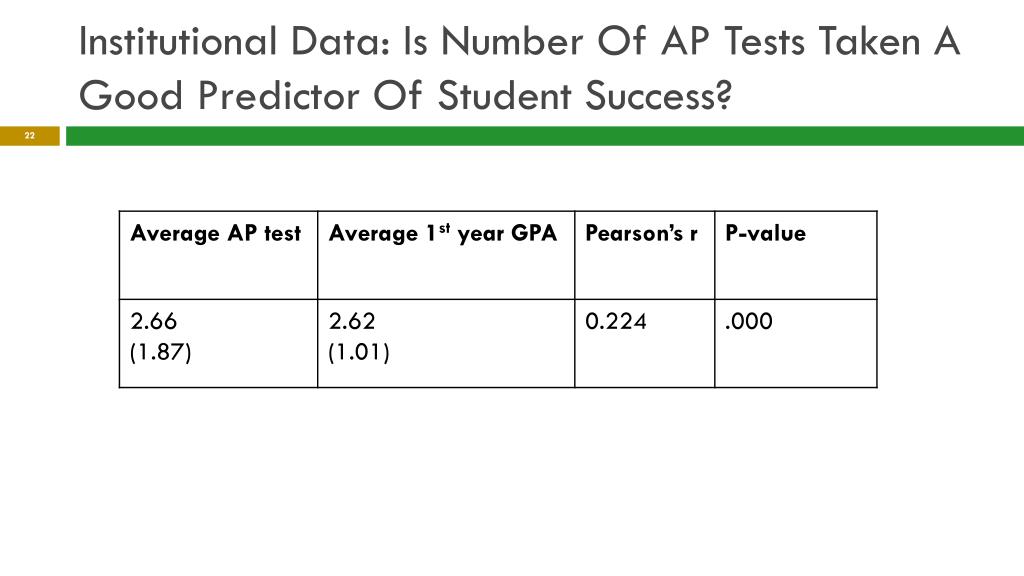
Task: Select the Pearson's r header cell
Action: click(x=645, y=255)
